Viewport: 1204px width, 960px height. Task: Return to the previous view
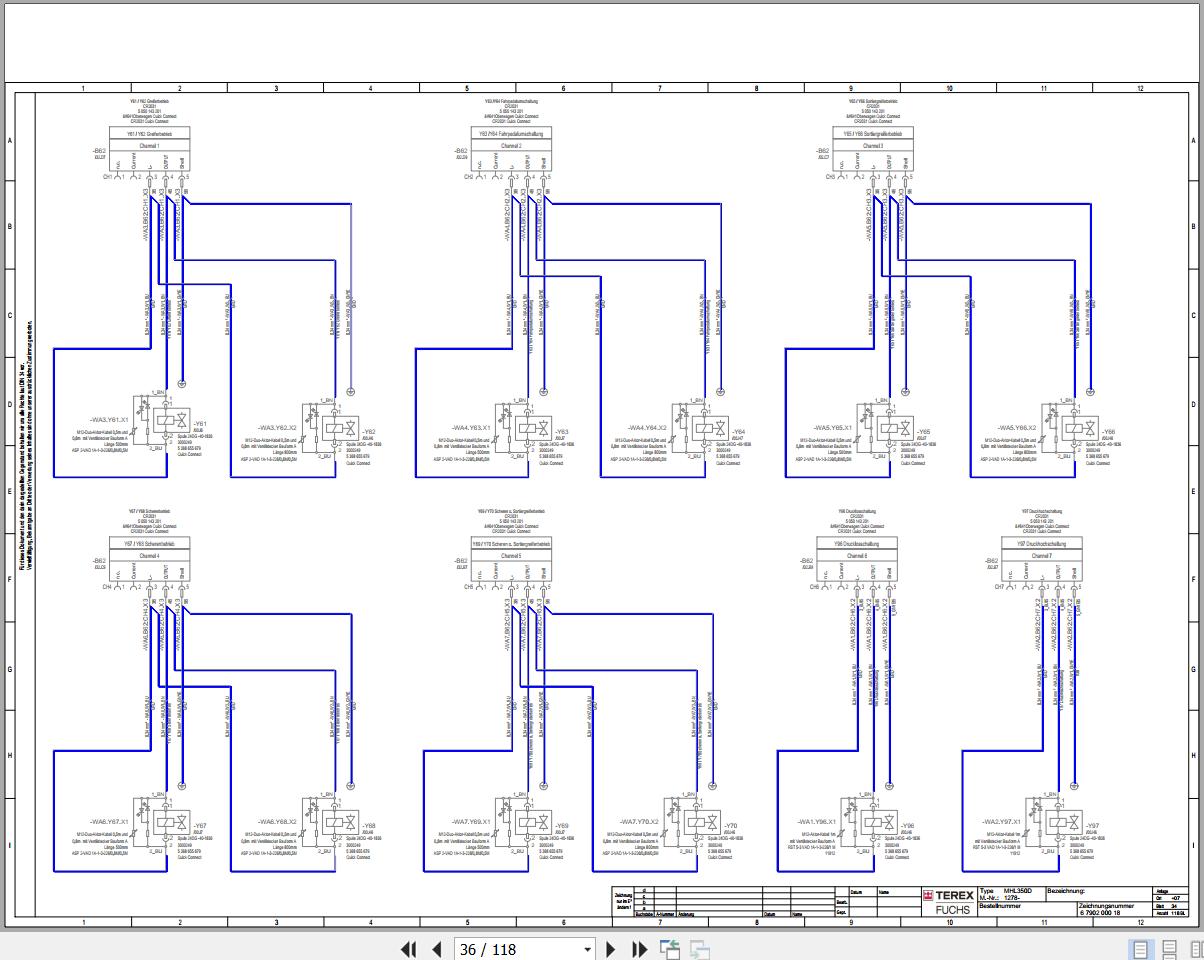pos(670,949)
